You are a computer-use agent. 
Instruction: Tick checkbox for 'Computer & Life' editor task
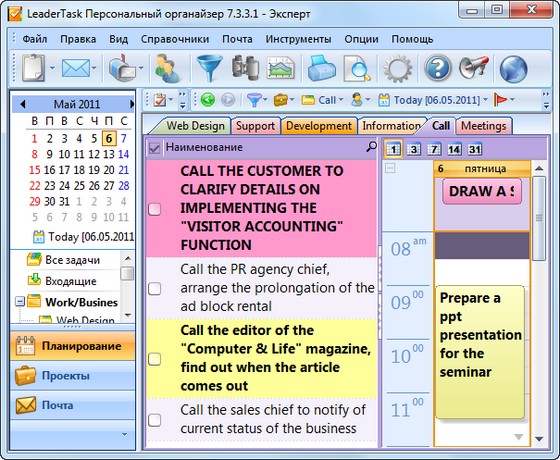(155, 359)
